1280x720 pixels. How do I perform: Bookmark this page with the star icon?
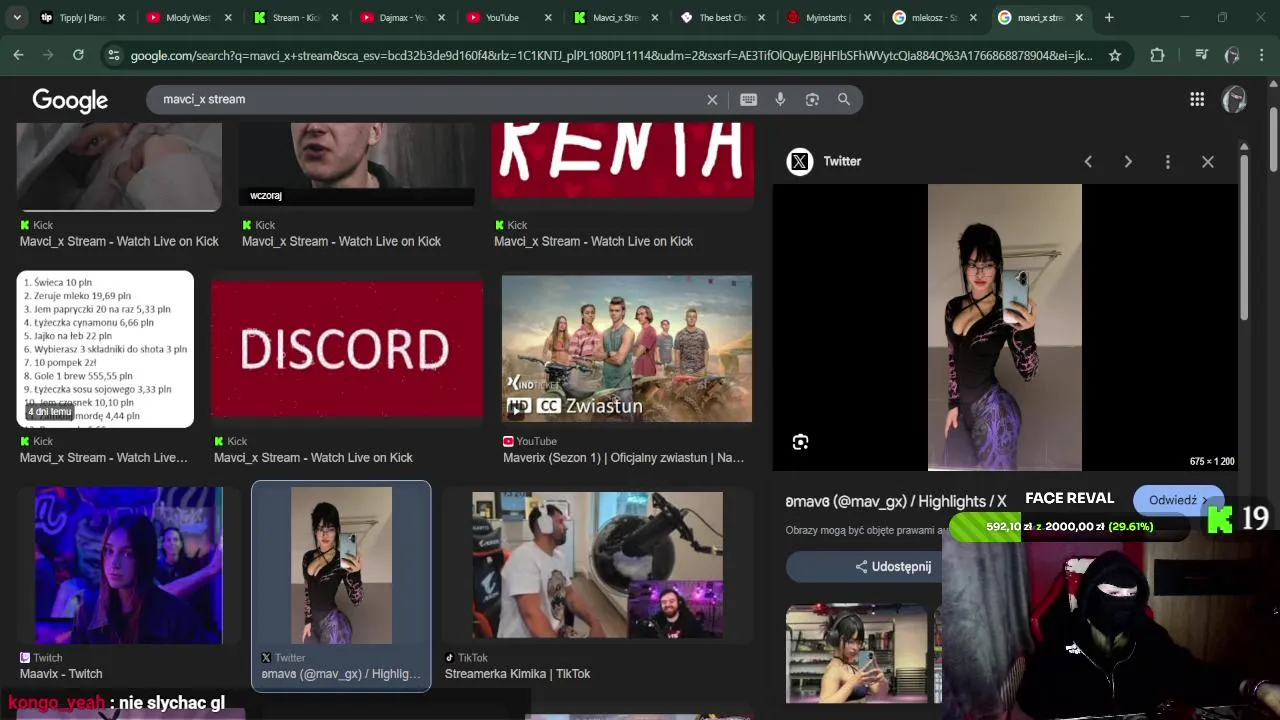pos(1115,55)
